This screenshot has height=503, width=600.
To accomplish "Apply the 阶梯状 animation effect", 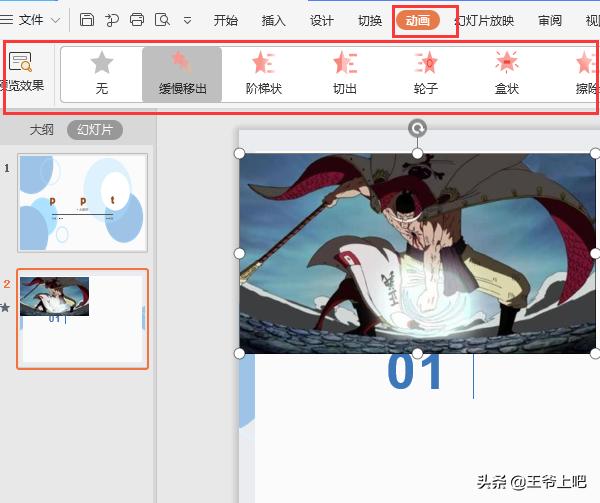I will pyautogui.click(x=264, y=64).
